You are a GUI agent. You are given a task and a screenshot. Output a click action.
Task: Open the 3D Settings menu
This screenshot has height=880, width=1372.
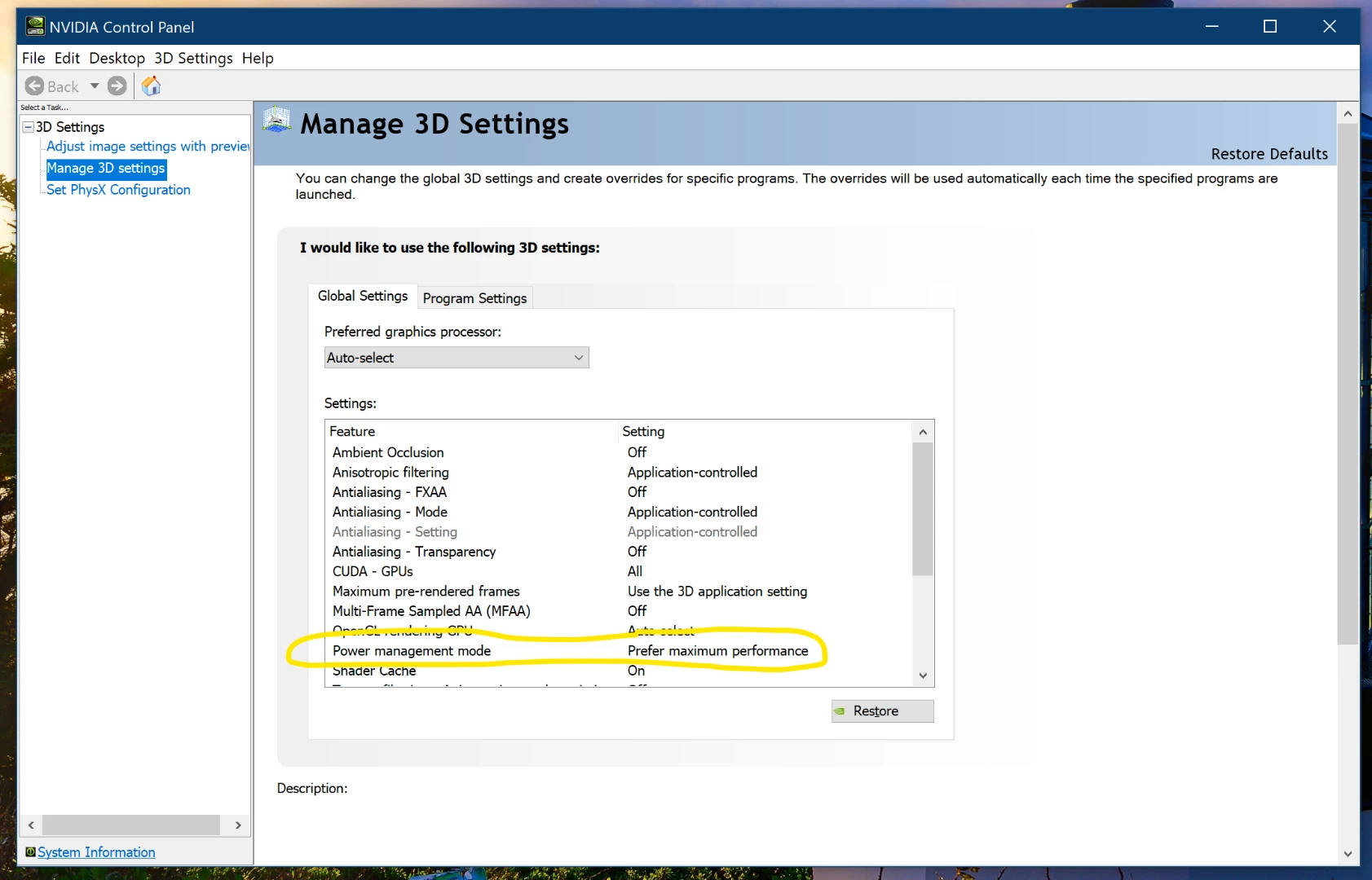pos(193,58)
